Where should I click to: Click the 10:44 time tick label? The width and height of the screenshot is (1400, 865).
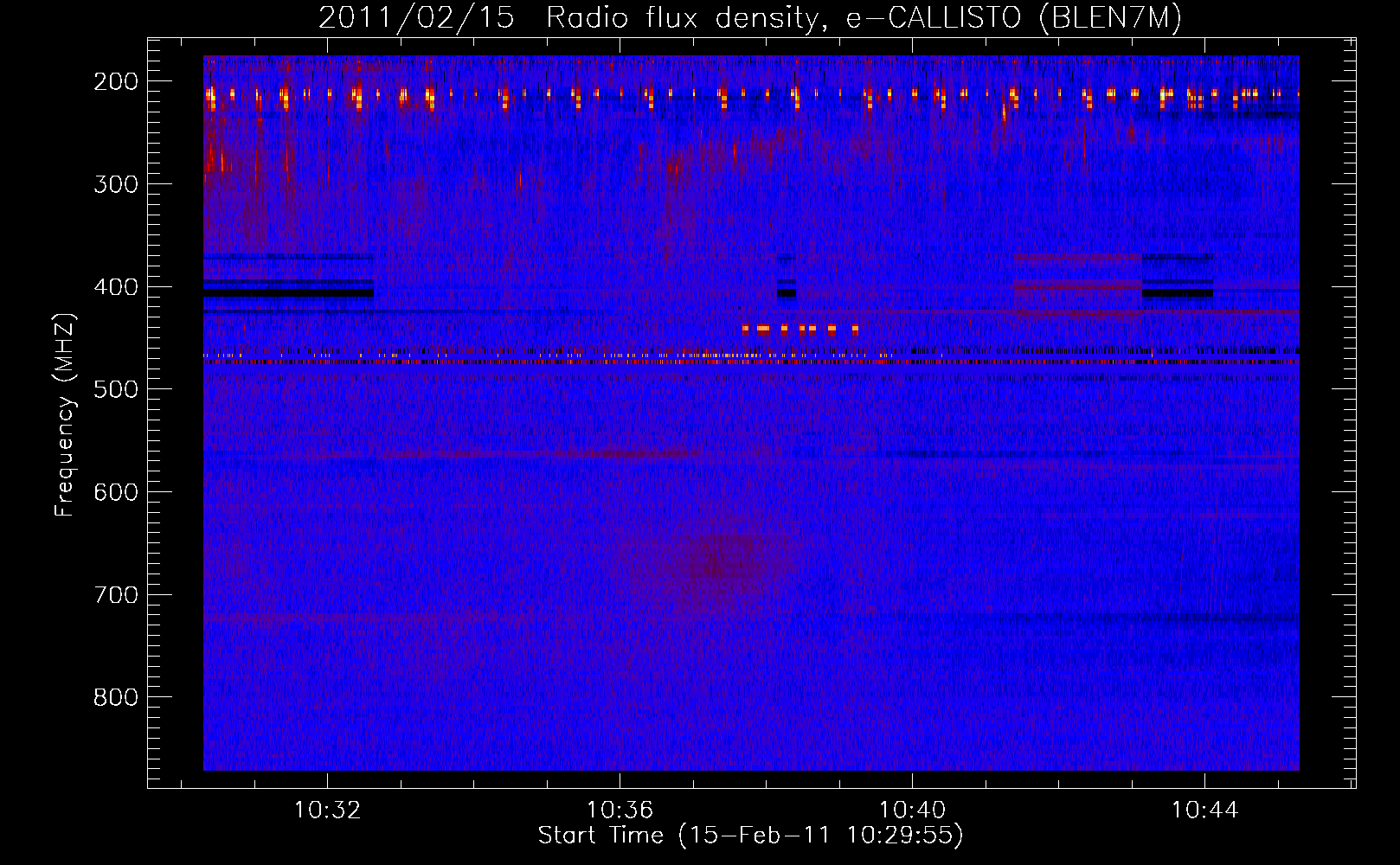(1204, 811)
